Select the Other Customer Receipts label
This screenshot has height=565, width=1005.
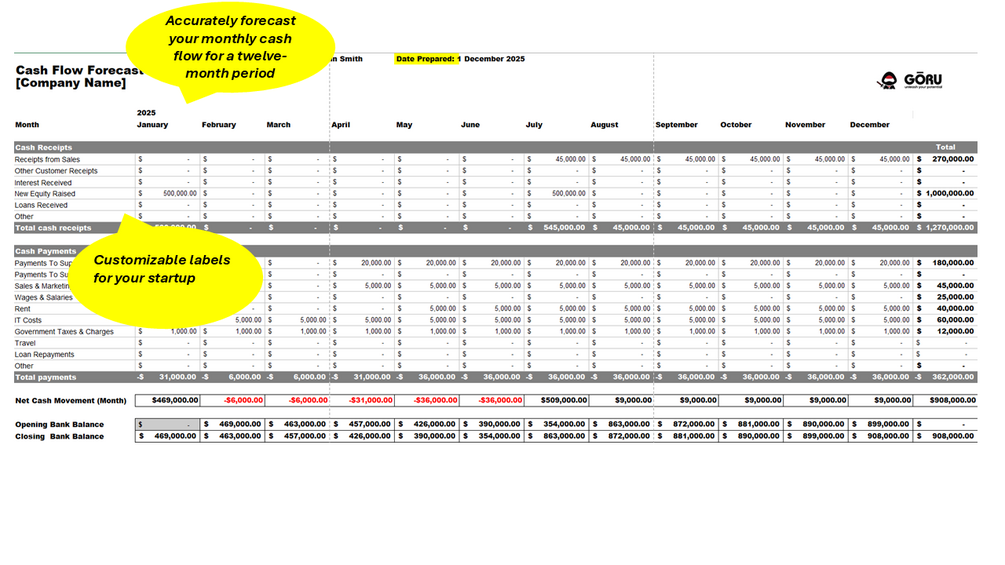point(56,171)
